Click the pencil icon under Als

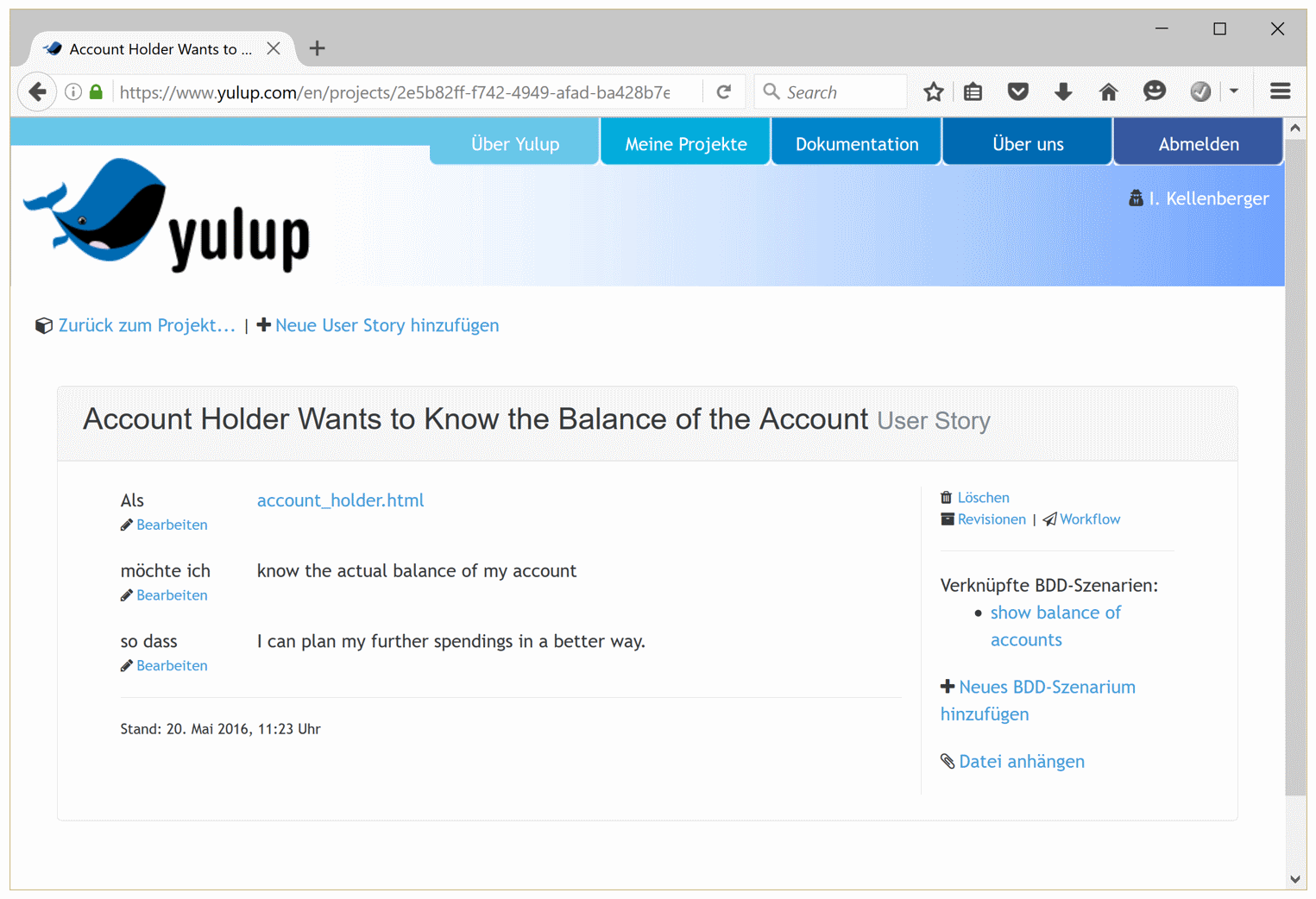[x=127, y=525]
